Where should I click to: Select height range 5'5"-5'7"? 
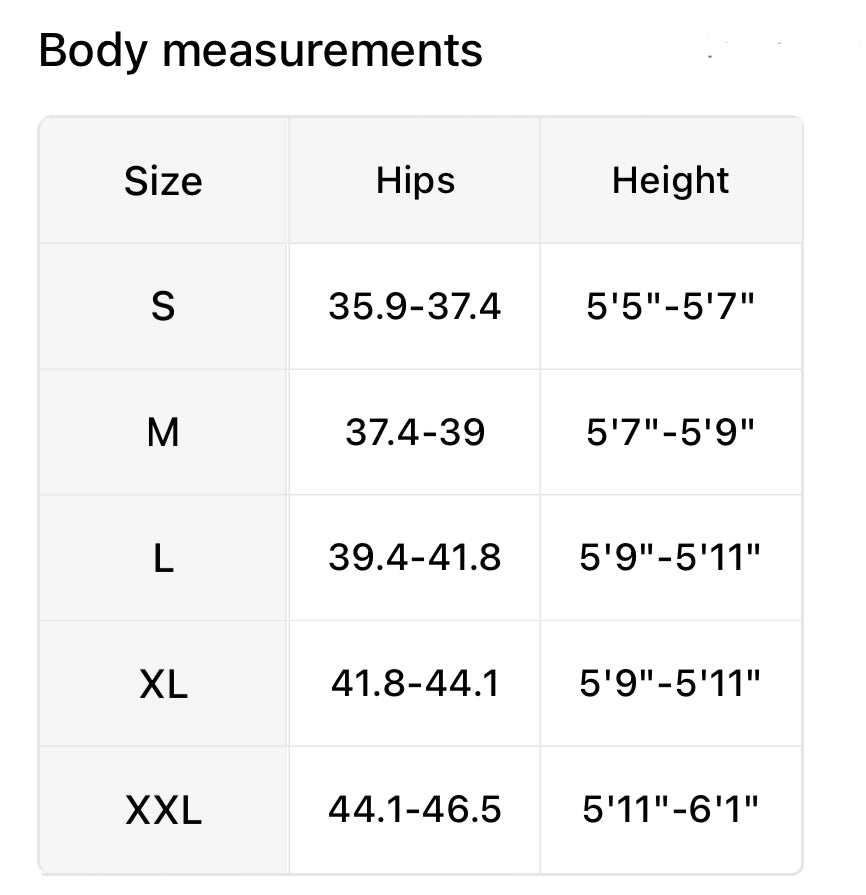(x=670, y=306)
